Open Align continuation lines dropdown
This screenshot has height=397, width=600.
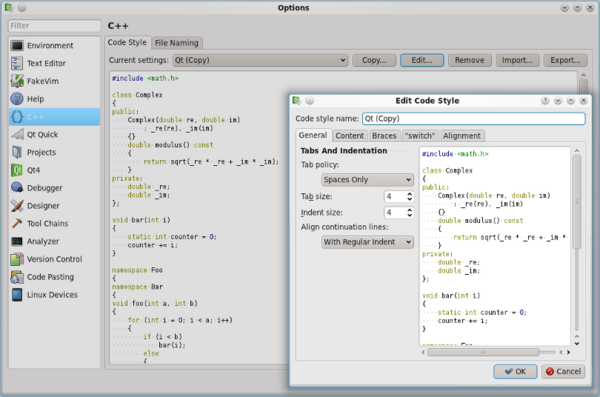click(x=367, y=242)
